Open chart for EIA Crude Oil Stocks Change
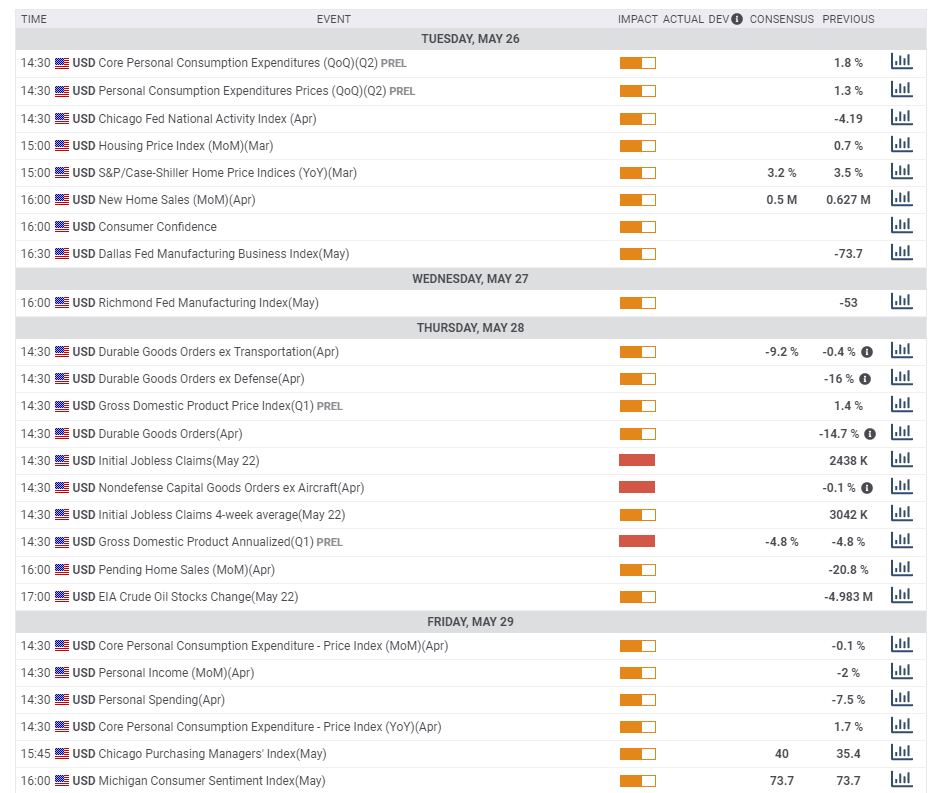The image size is (934, 793). (901, 596)
